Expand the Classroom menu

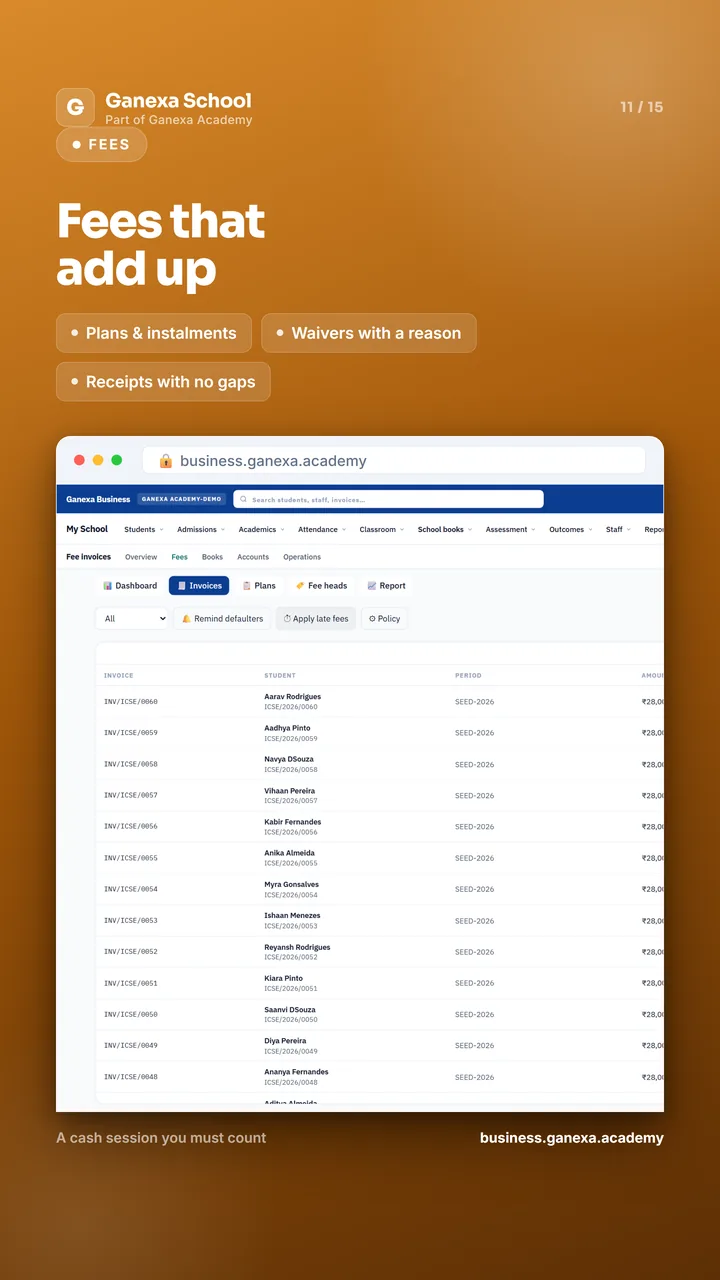pyautogui.click(x=382, y=529)
